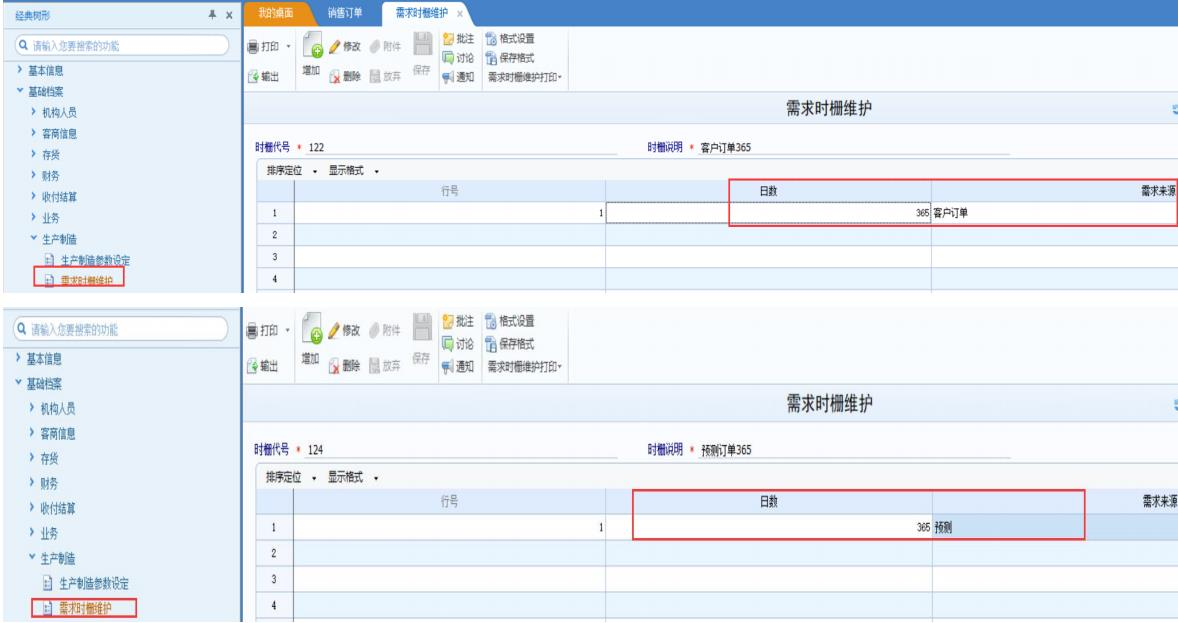Viewport: 1178px width, 623px height.
Task: Toggle the pin on the 经典树形 panel
Action: 211,14
